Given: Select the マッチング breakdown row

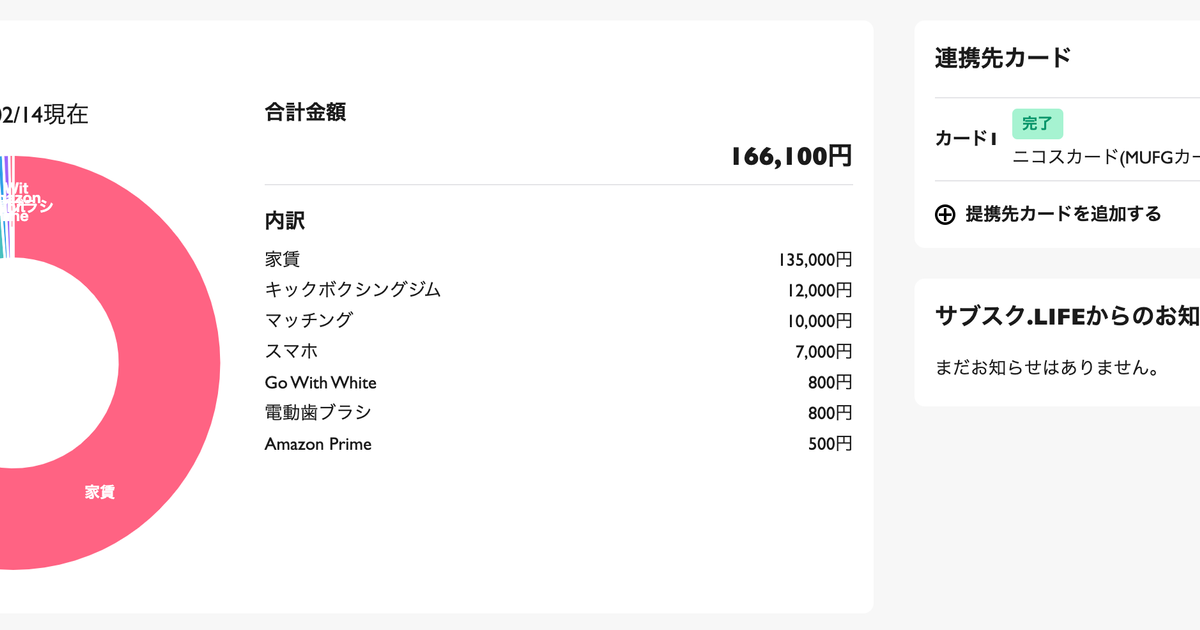Looking at the screenshot, I should coord(558,321).
